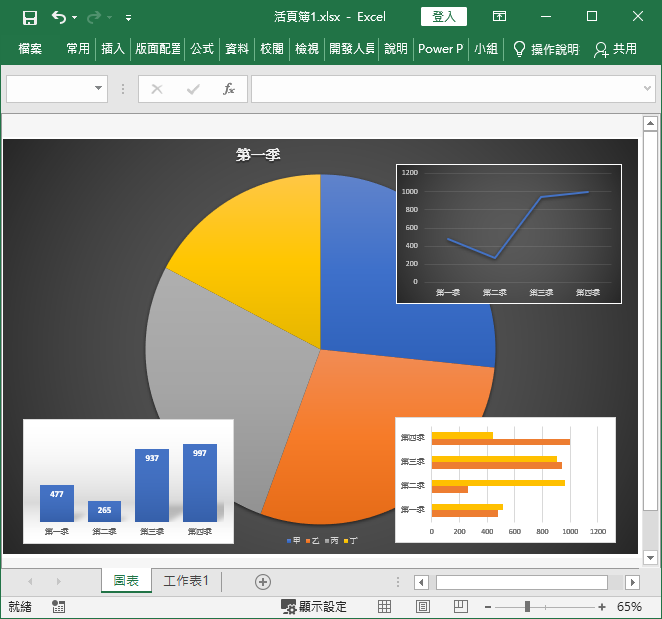The height and width of the screenshot is (619, 662).
Task: Open Customize Quick Access Toolbar menu
Action: click(x=128, y=18)
